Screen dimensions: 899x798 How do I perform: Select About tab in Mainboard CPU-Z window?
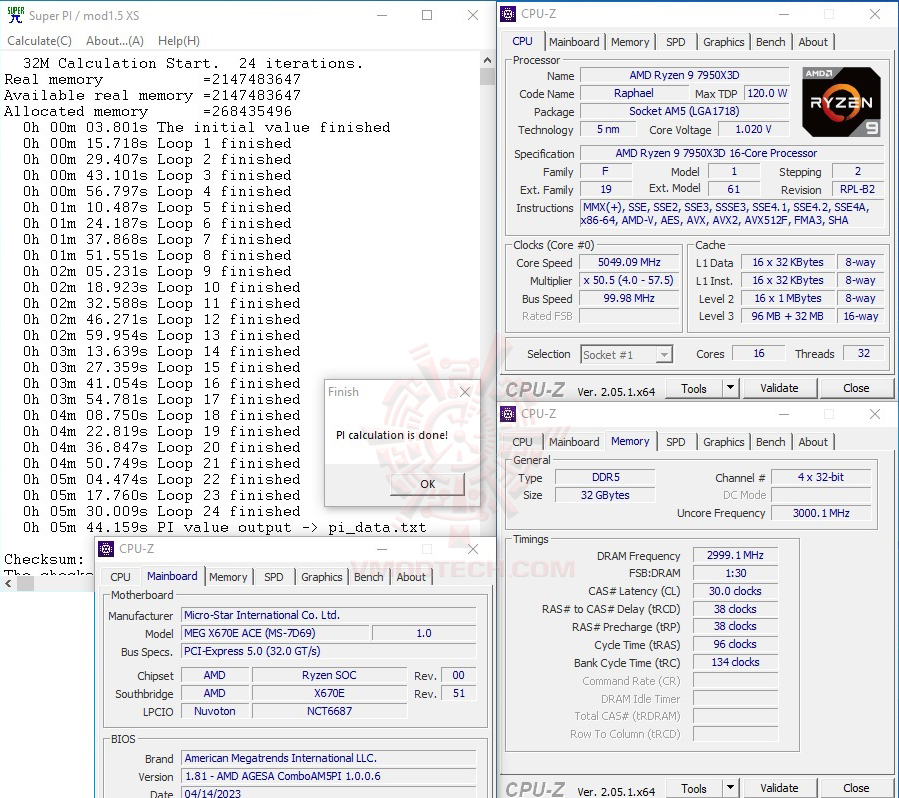point(411,577)
